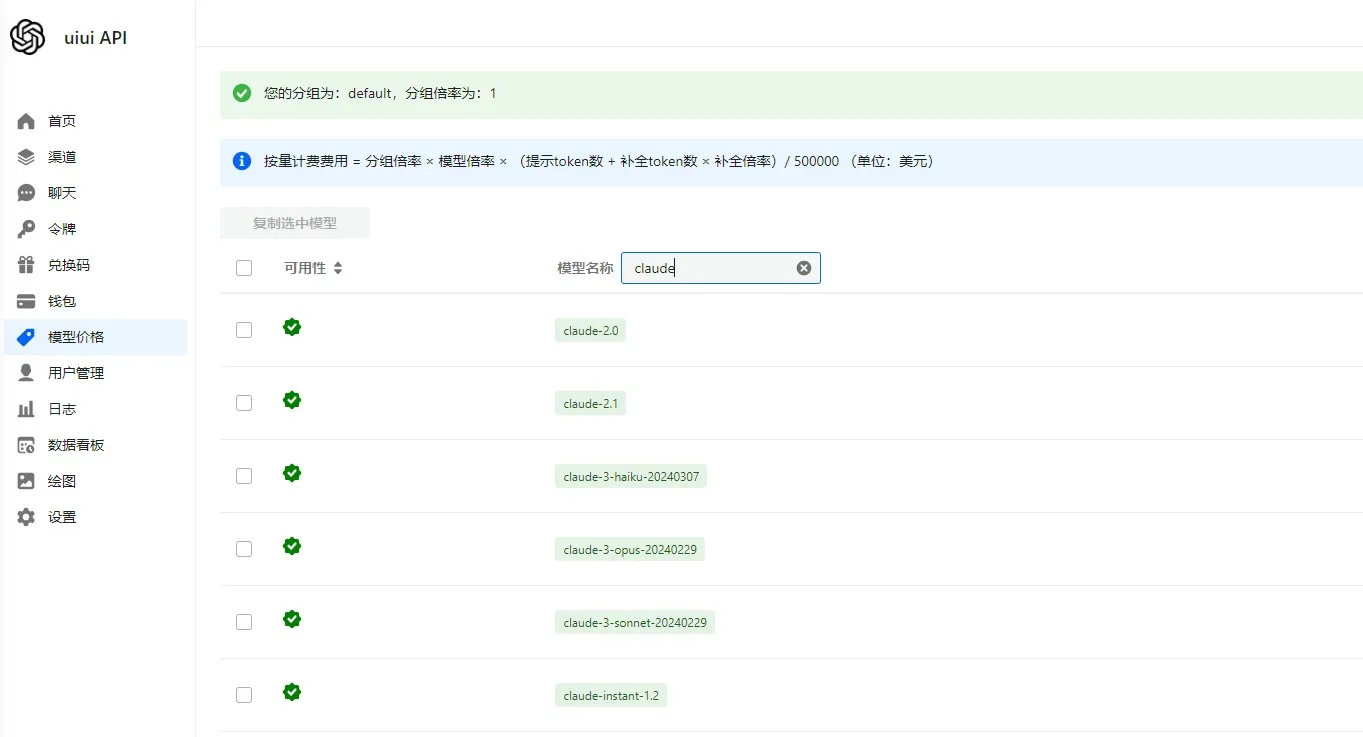This screenshot has height=737, width=1363.
Task: Go to 用户管理 menu item
Action: tap(76, 373)
